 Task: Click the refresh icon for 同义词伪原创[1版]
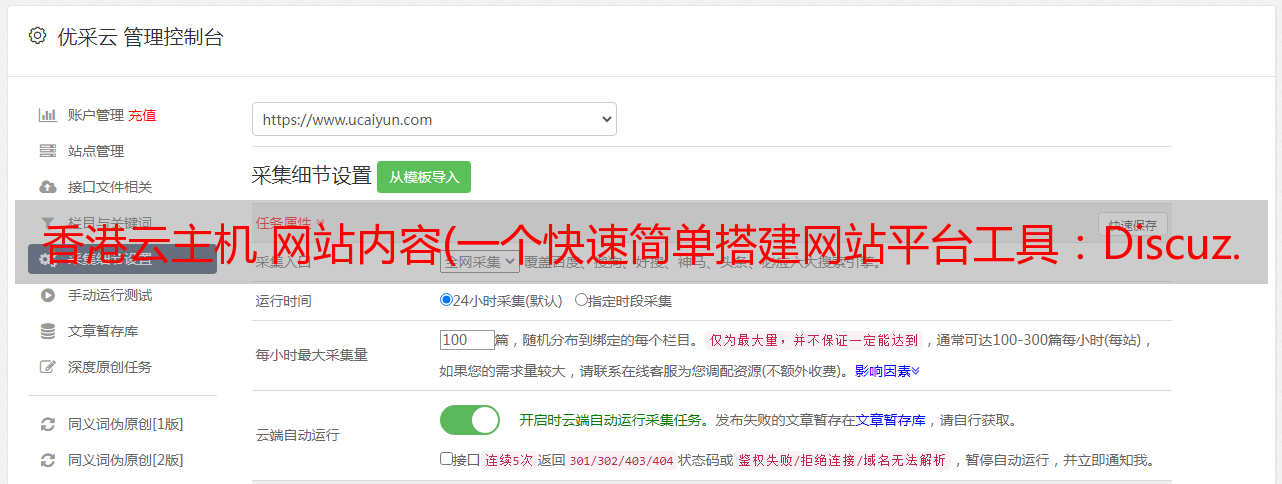[47, 424]
